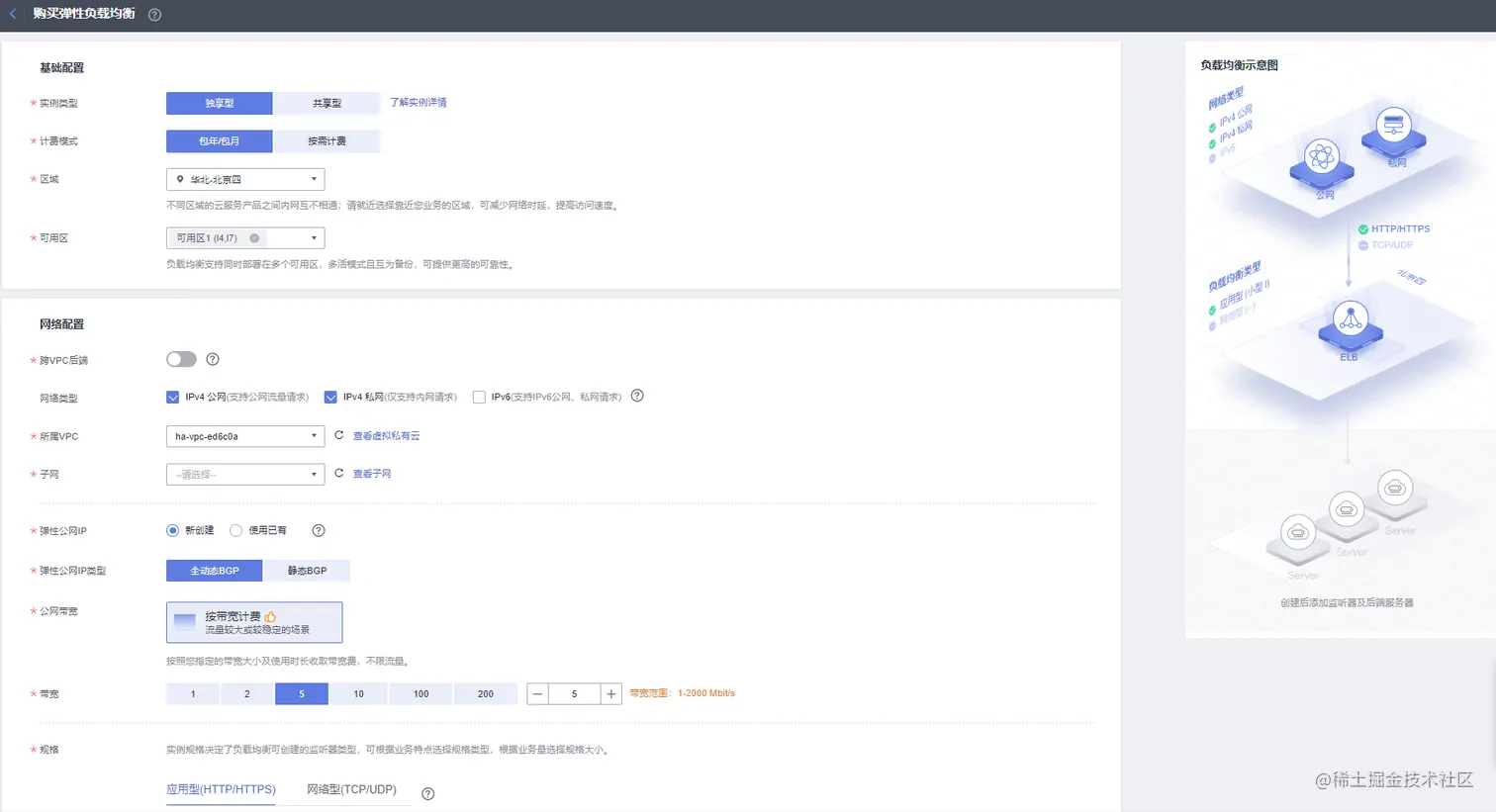Viewport: 1496px width, 812px height.
Task: Open help icon beside 购买弹性负载均衡 title
Action: pos(154,15)
